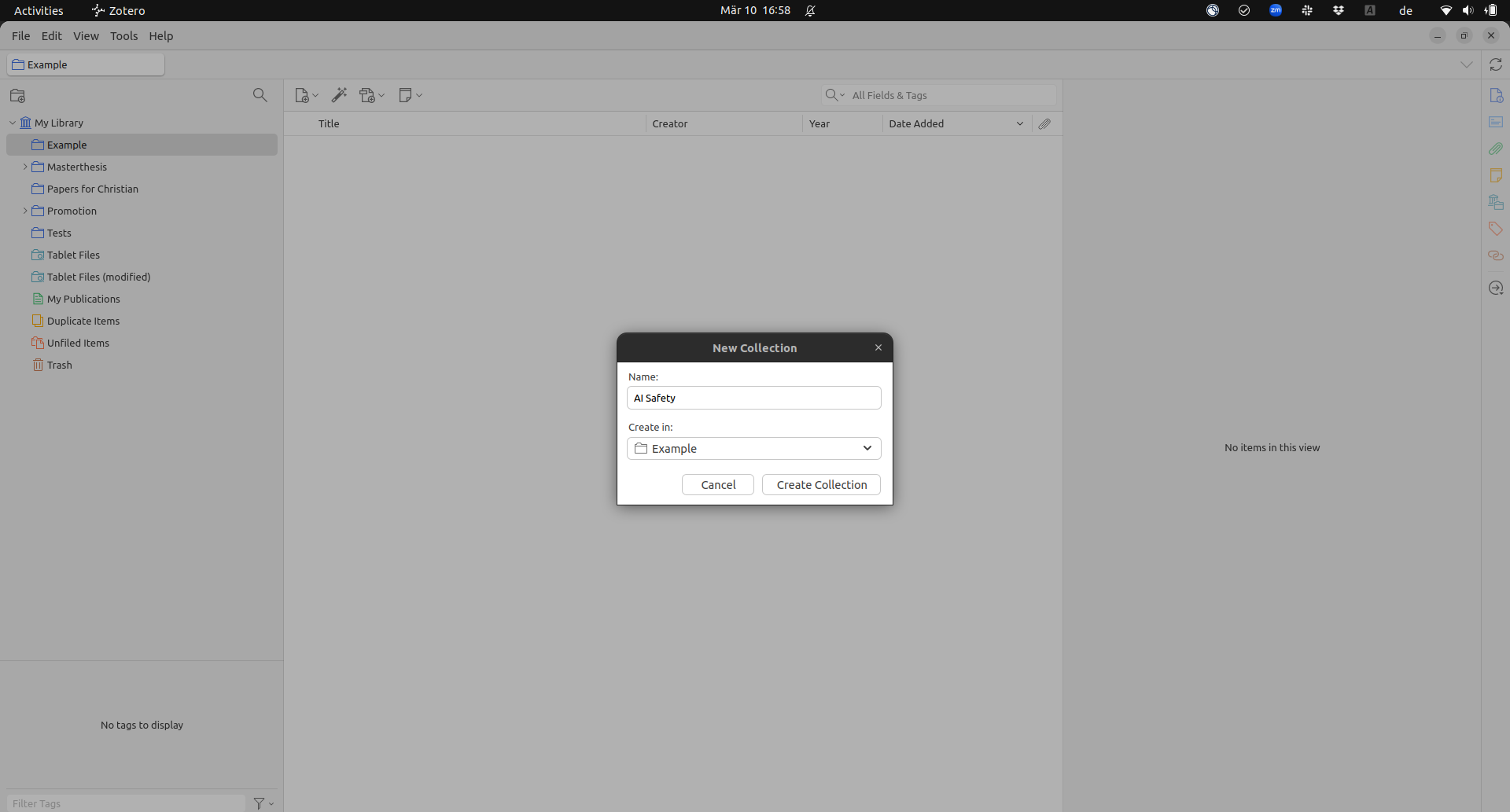Screen dimensions: 1510x812
Task: Close the New Collection dialog
Action: 878,347
